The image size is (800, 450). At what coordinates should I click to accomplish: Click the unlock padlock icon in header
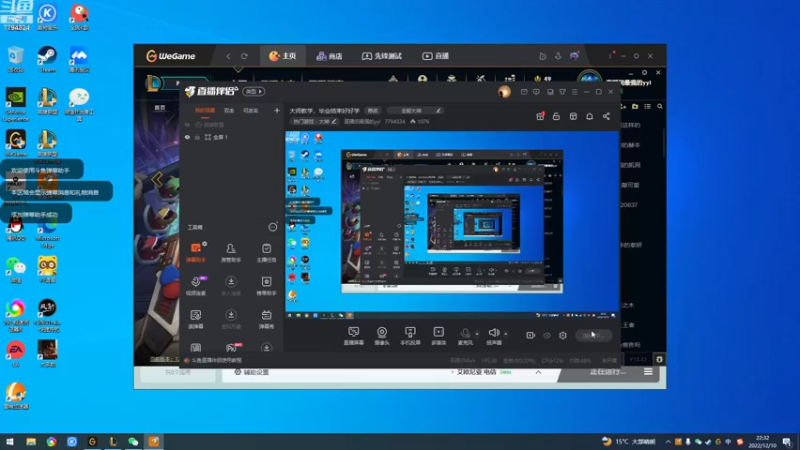click(x=557, y=116)
